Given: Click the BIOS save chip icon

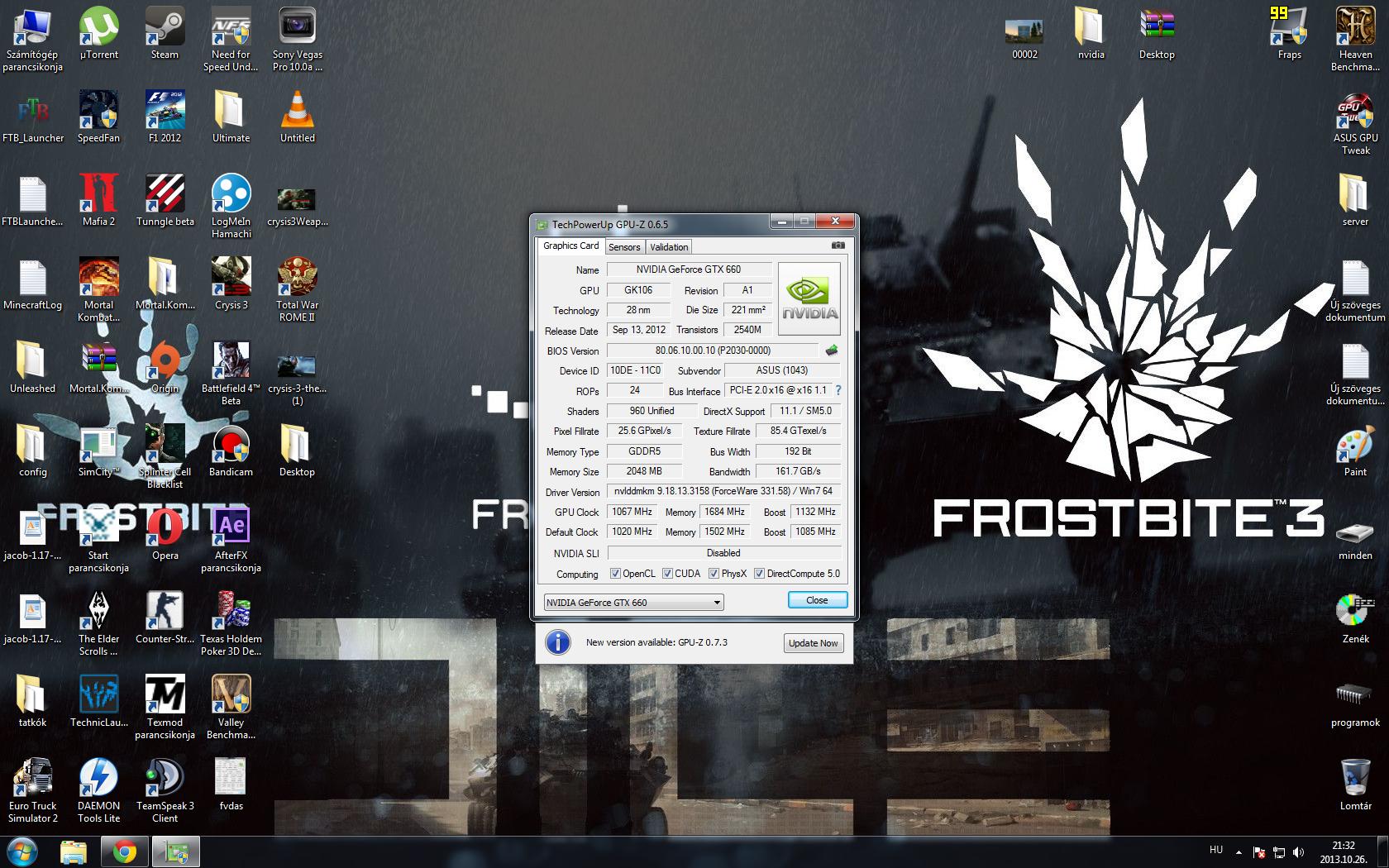Looking at the screenshot, I should tap(832, 351).
